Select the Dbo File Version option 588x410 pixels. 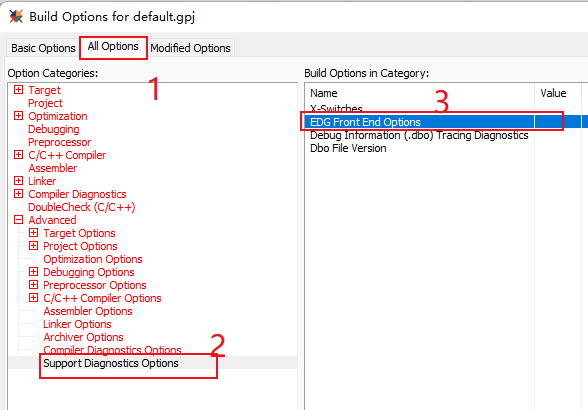(348, 148)
